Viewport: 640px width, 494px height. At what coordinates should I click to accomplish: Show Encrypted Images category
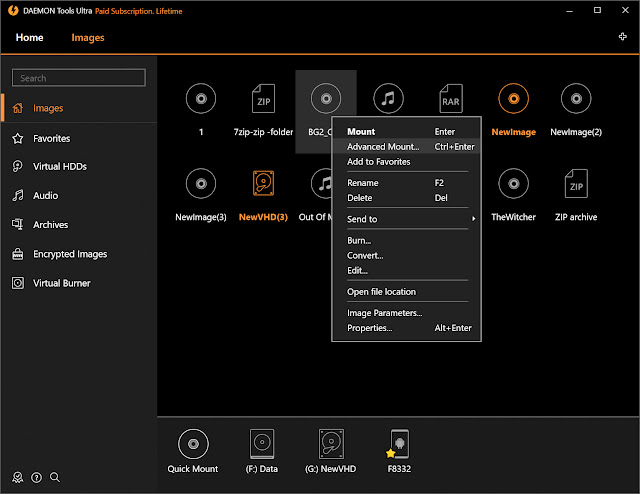pyautogui.click(x=79, y=254)
